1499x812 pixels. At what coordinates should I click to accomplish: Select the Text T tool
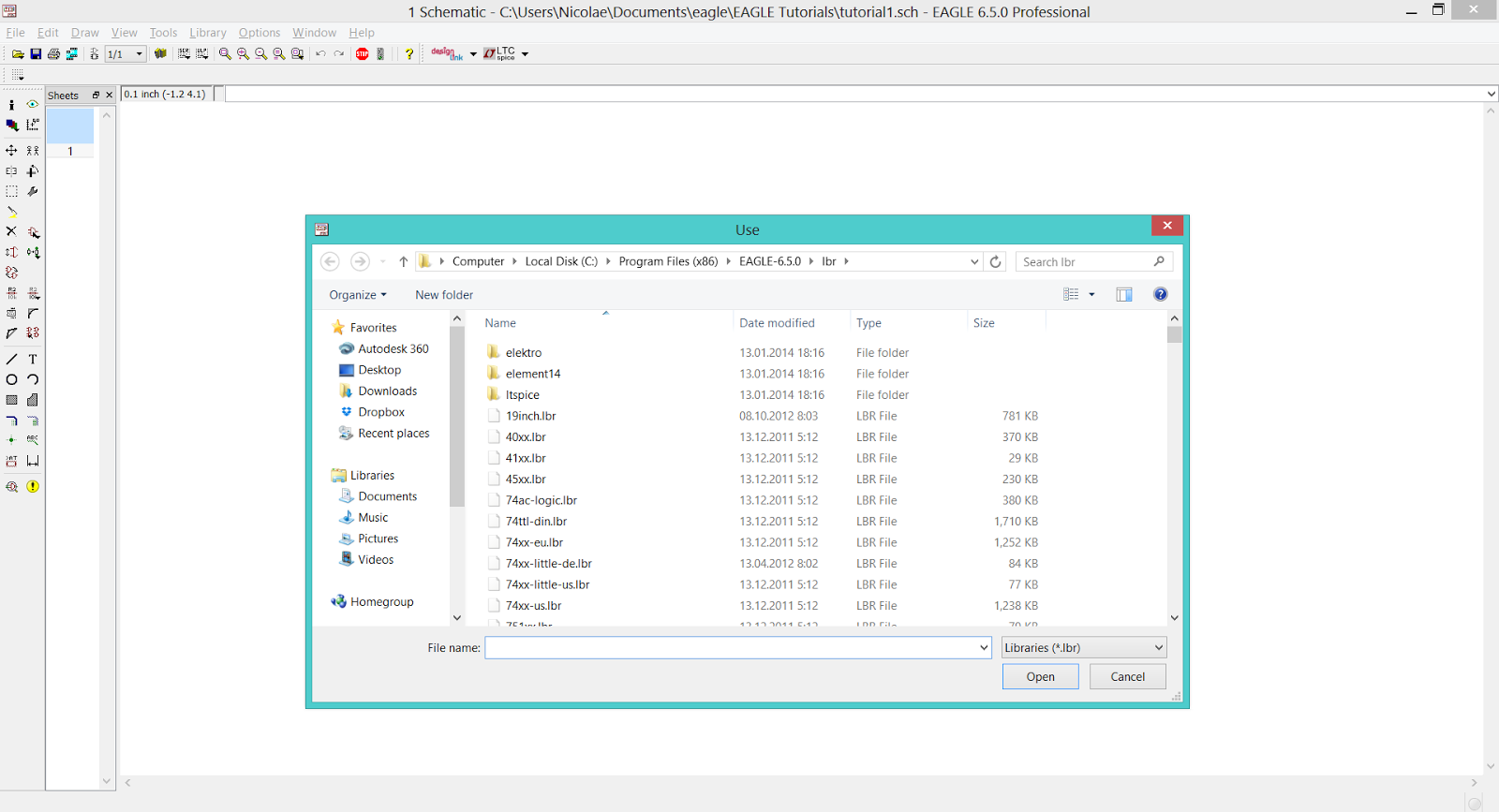[x=33, y=360]
